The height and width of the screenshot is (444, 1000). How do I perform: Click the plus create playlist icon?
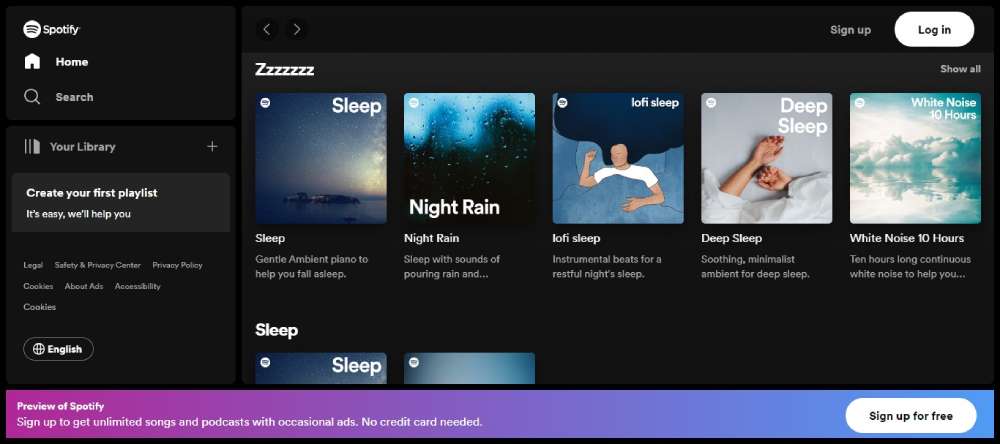212,146
